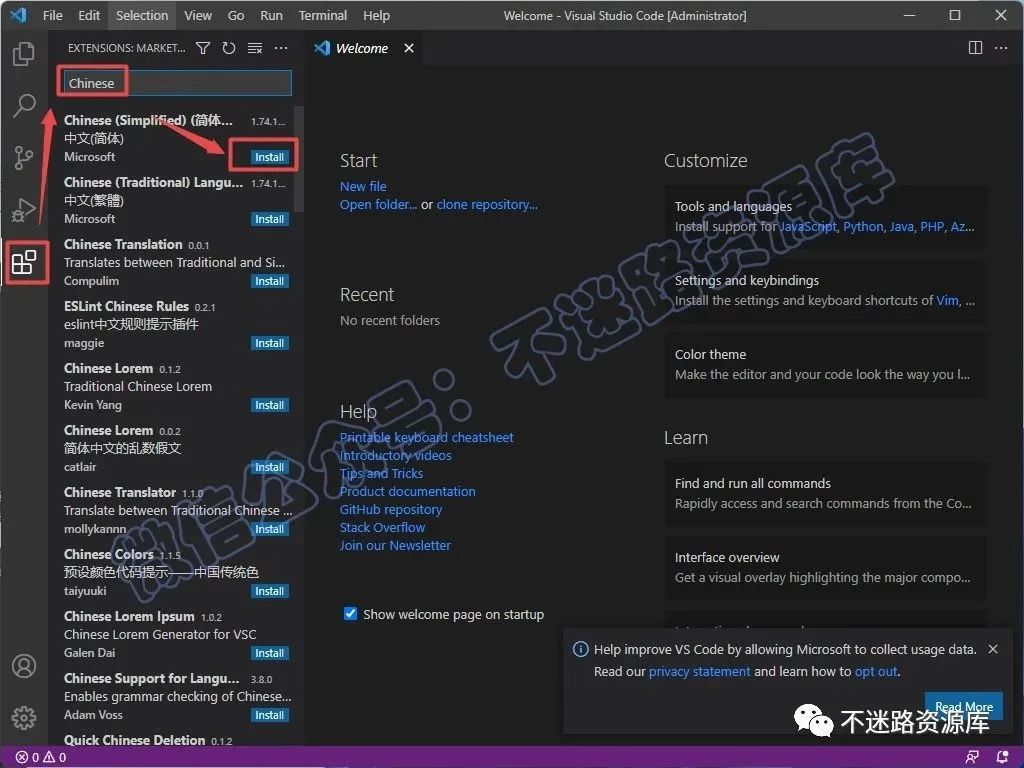The height and width of the screenshot is (768, 1024).
Task: Click Vim keybindings link
Action: click(x=947, y=300)
